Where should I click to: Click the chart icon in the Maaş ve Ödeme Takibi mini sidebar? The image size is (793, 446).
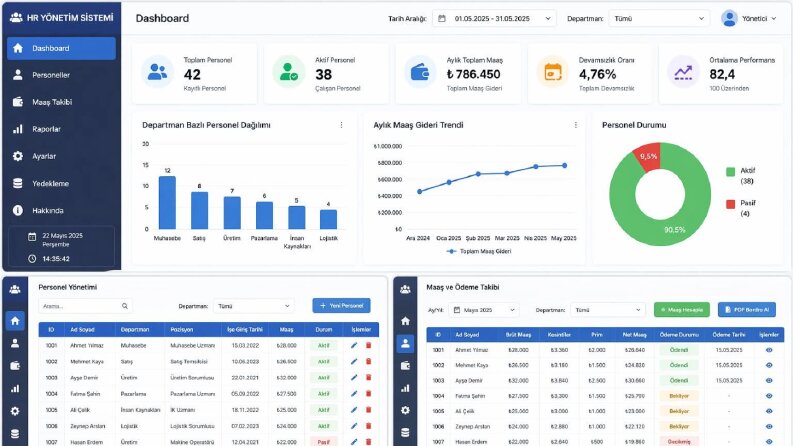point(405,388)
